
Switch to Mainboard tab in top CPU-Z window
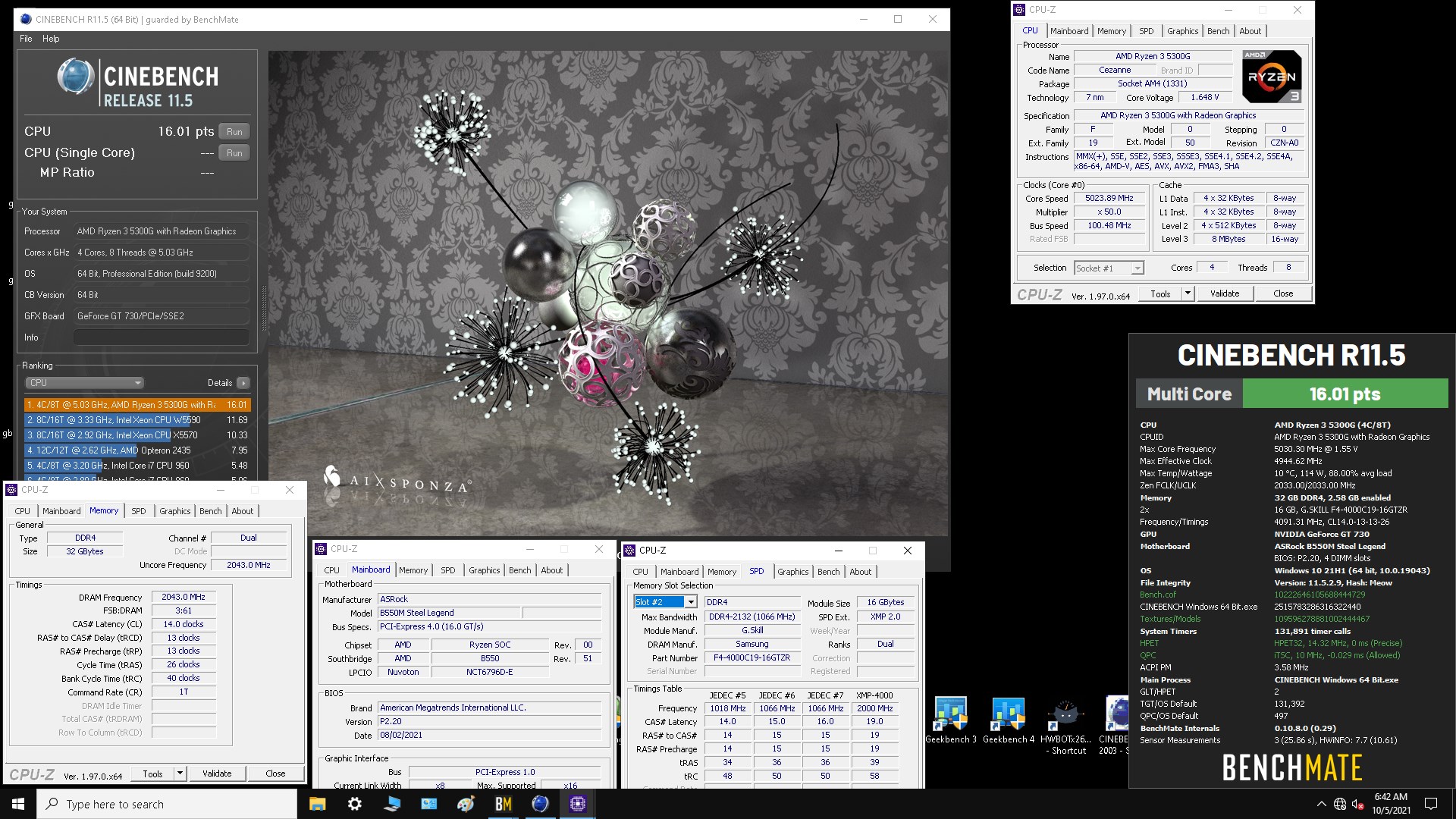[x=1069, y=31]
